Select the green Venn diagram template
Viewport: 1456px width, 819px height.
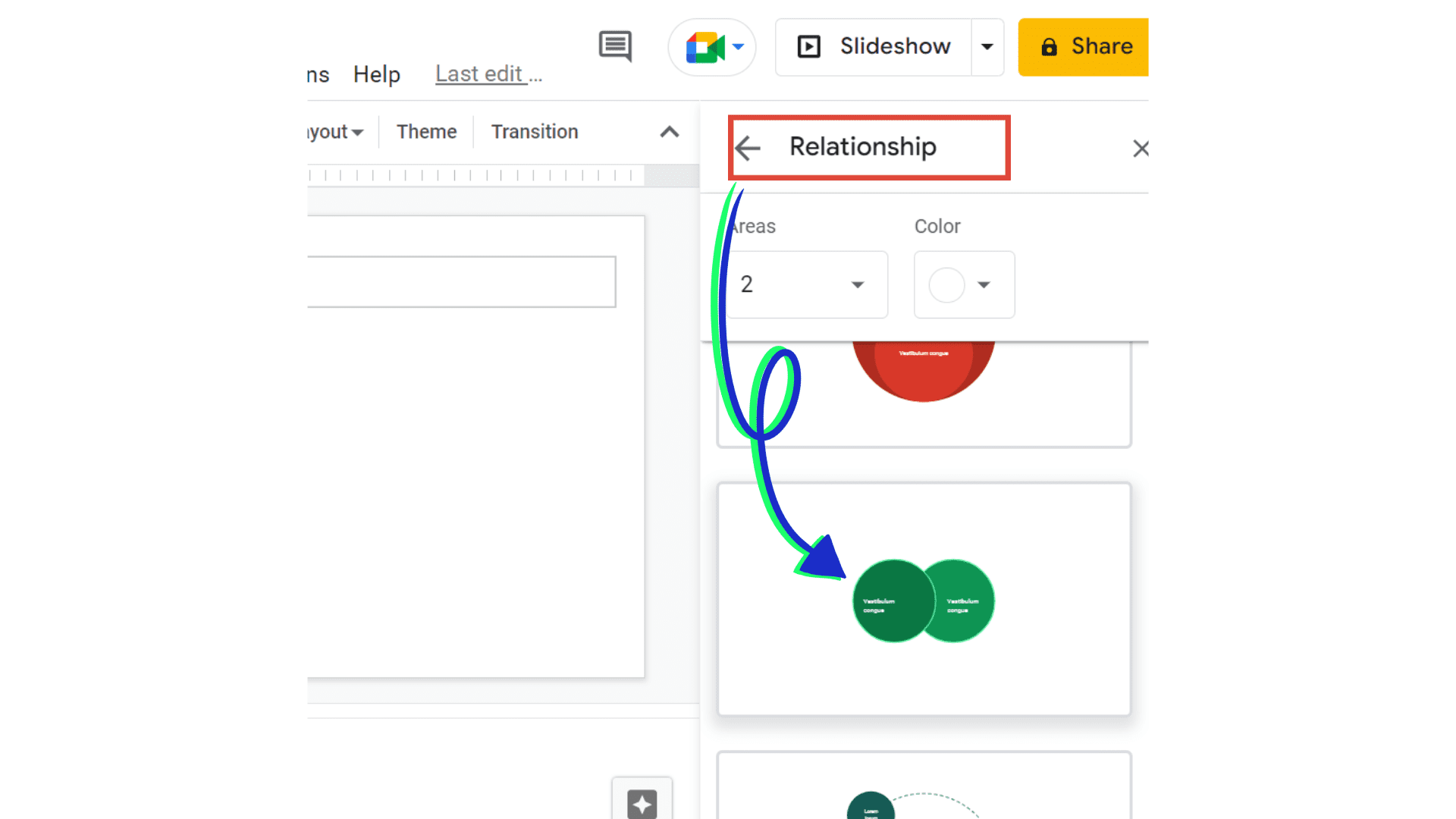924,599
